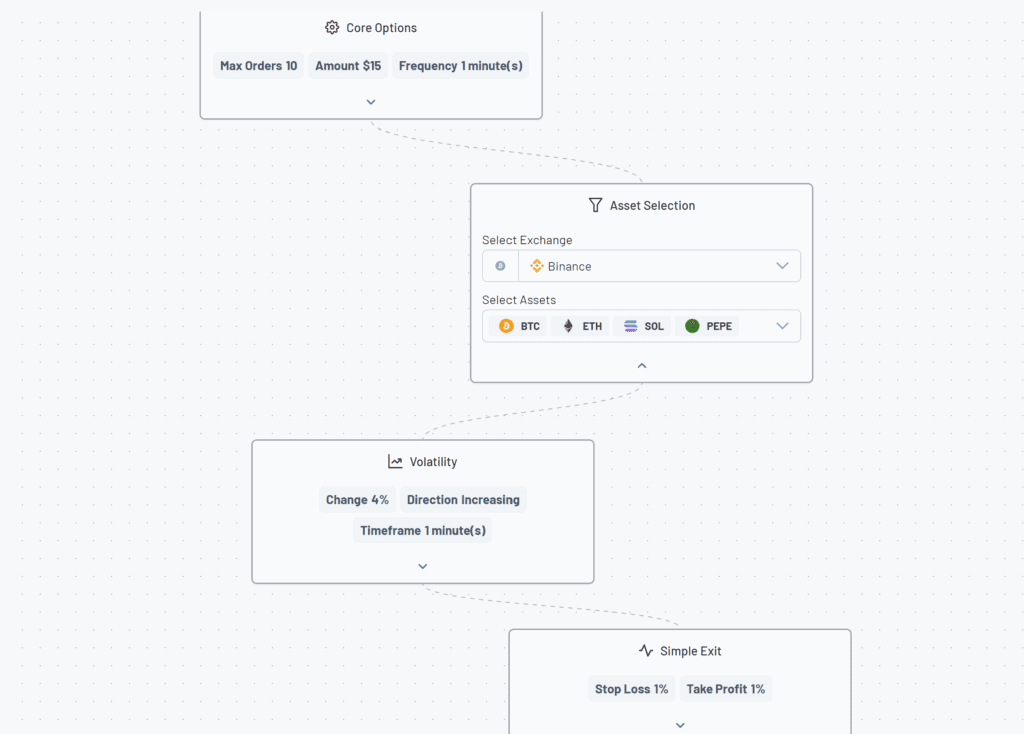Viewport: 1024px width, 734px height.
Task: Click the PEPE coin icon
Action: coord(692,326)
